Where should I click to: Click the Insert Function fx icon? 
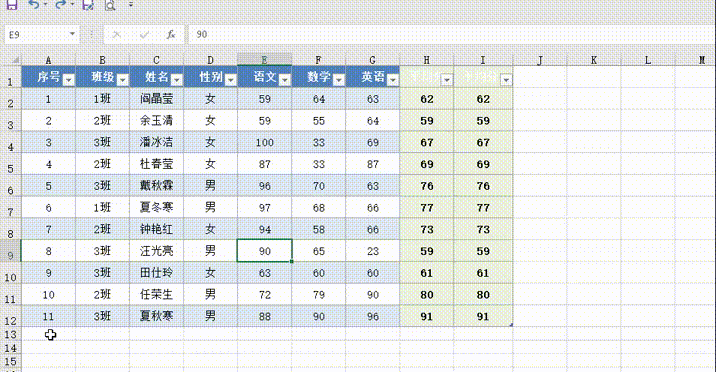point(171,34)
